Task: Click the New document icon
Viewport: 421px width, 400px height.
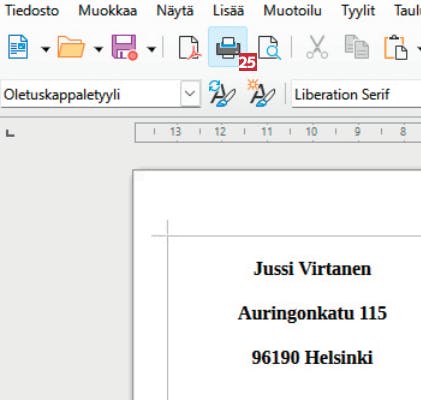Action: tap(18, 47)
